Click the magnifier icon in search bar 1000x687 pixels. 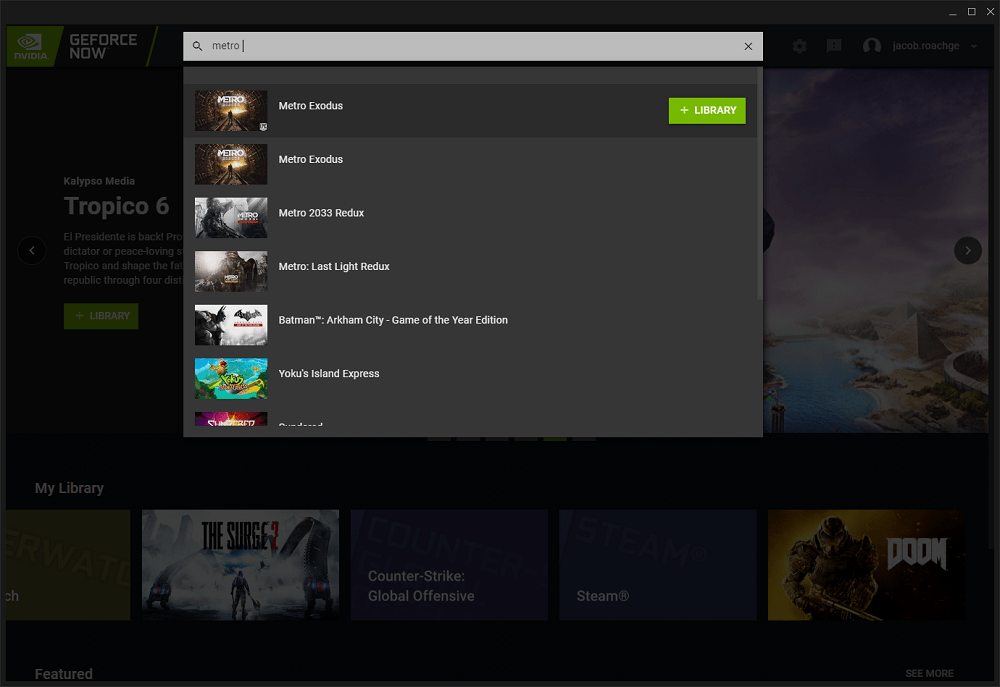198,47
